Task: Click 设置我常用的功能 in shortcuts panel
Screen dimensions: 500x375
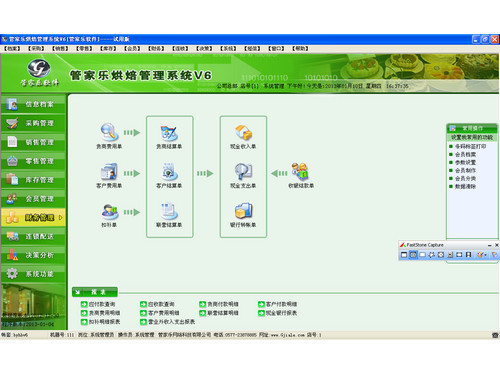Action: click(472, 137)
